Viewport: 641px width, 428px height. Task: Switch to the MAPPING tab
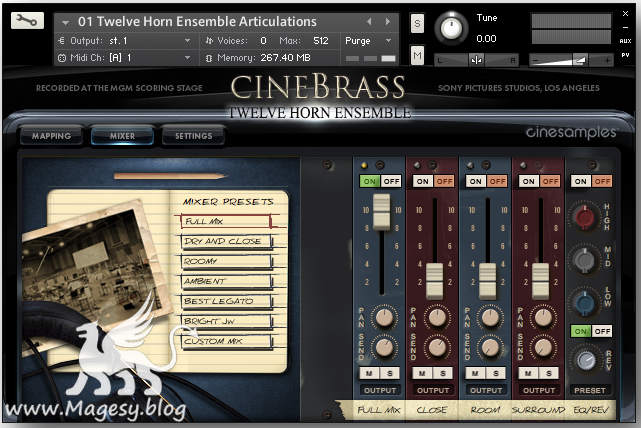pyautogui.click(x=52, y=136)
